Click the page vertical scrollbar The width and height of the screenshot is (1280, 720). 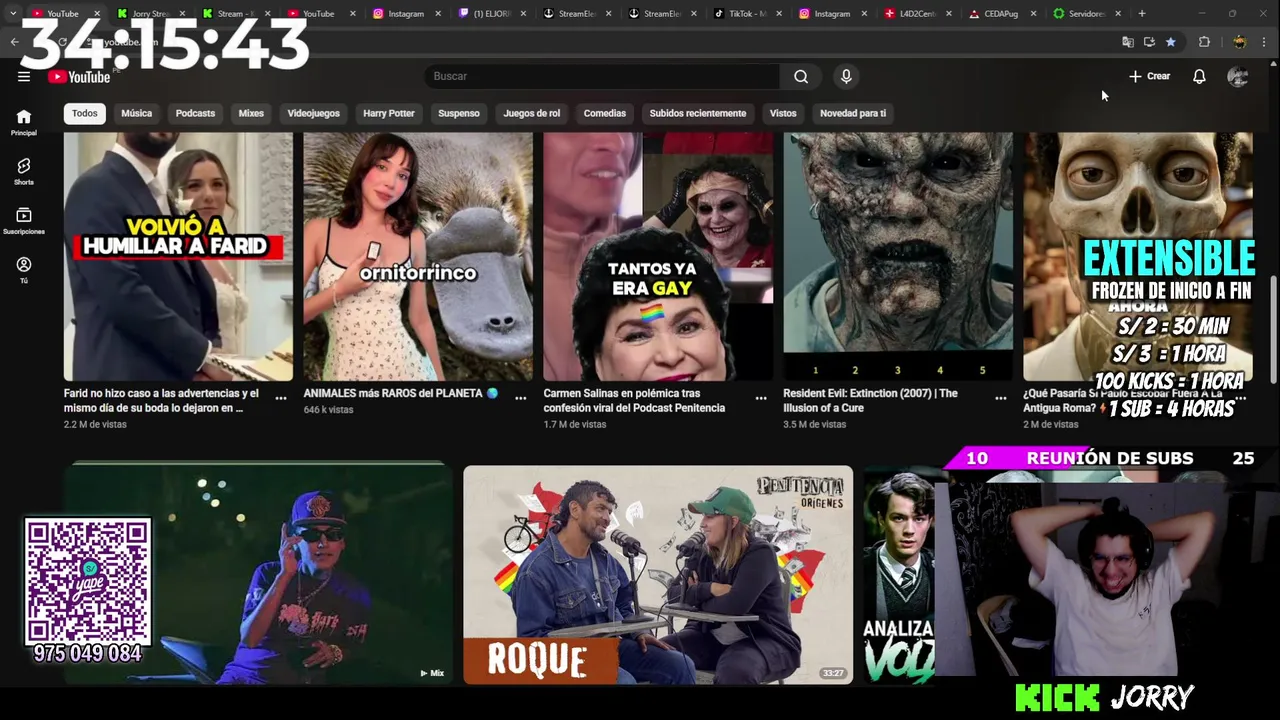pyautogui.click(x=1273, y=330)
